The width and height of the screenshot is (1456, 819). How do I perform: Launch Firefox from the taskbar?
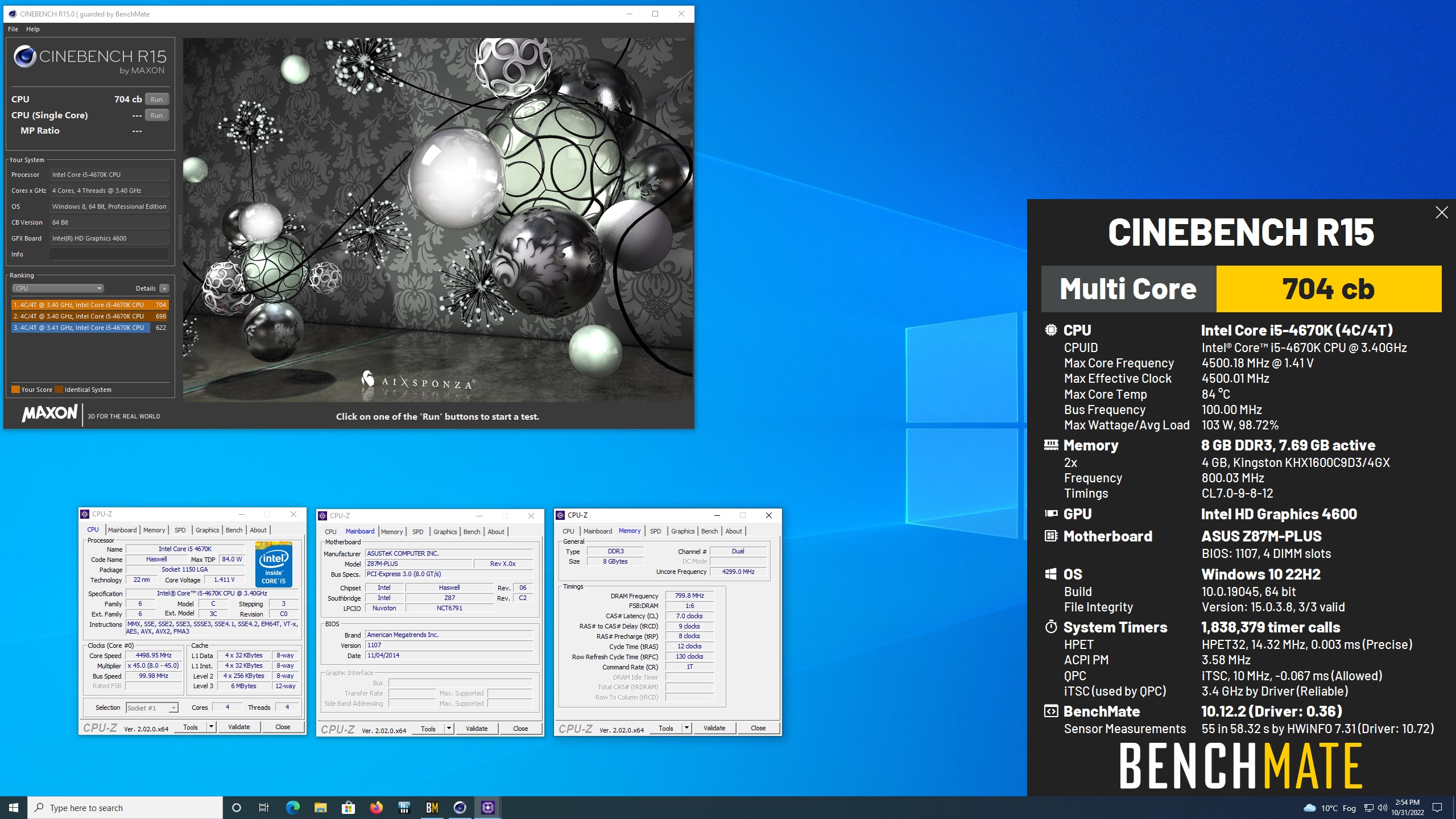[x=376, y=808]
